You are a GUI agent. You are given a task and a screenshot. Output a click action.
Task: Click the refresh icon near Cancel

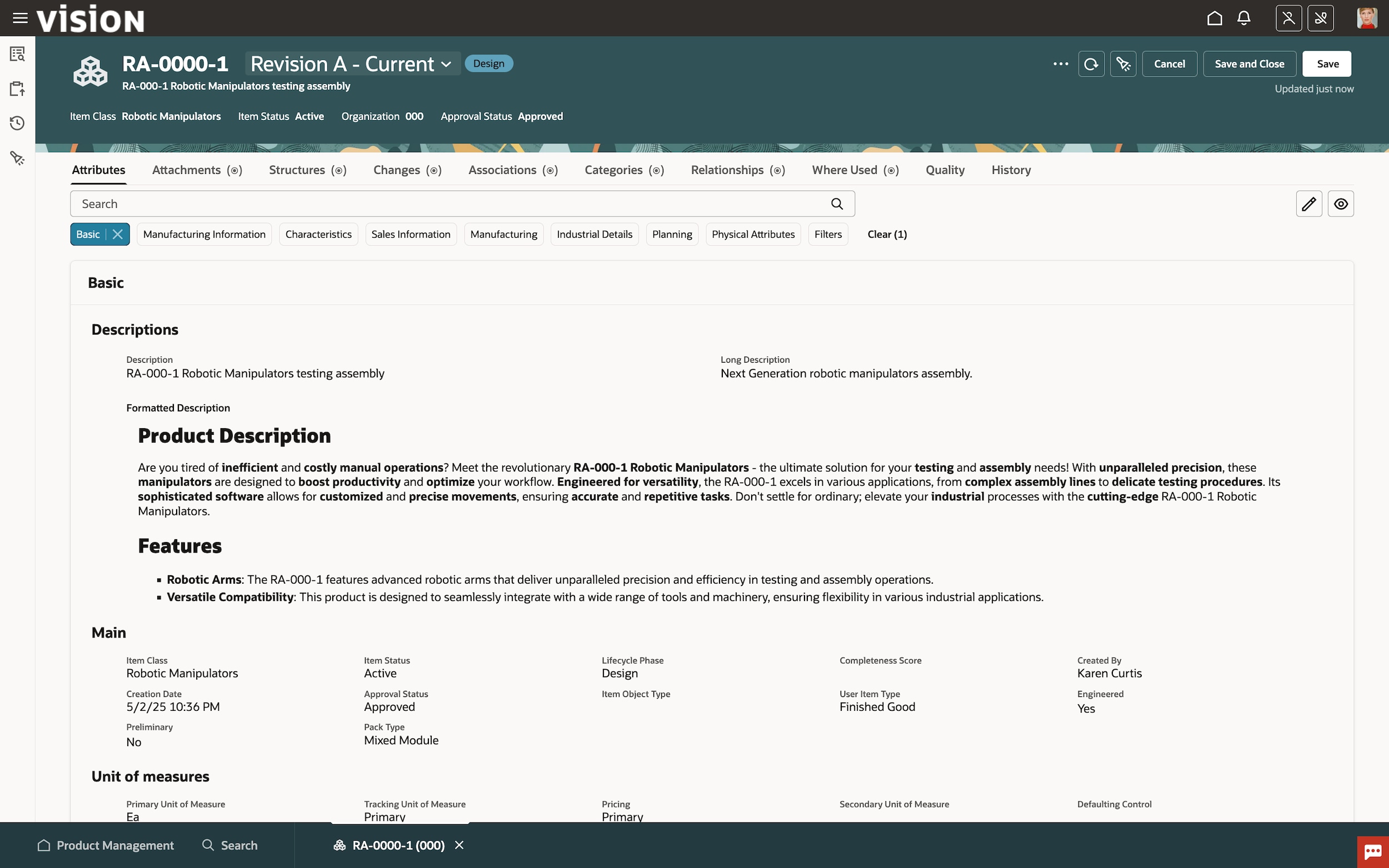pos(1091,64)
